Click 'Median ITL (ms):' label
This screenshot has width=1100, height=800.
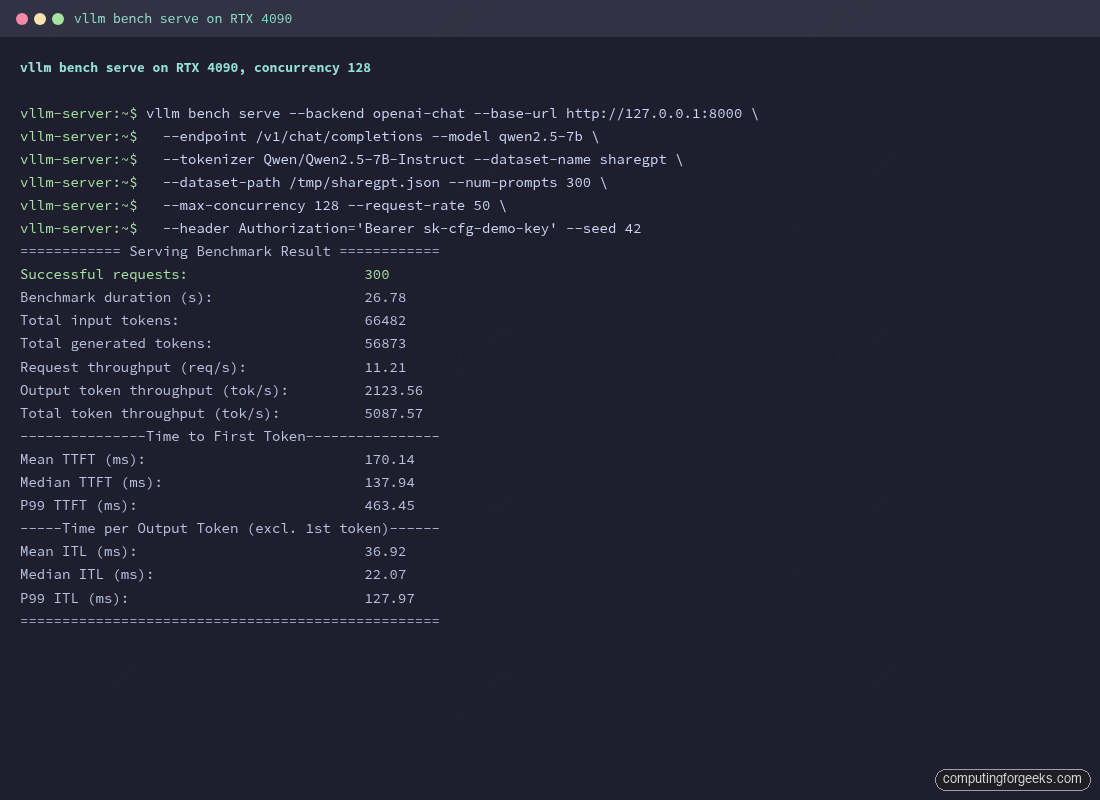coord(86,575)
